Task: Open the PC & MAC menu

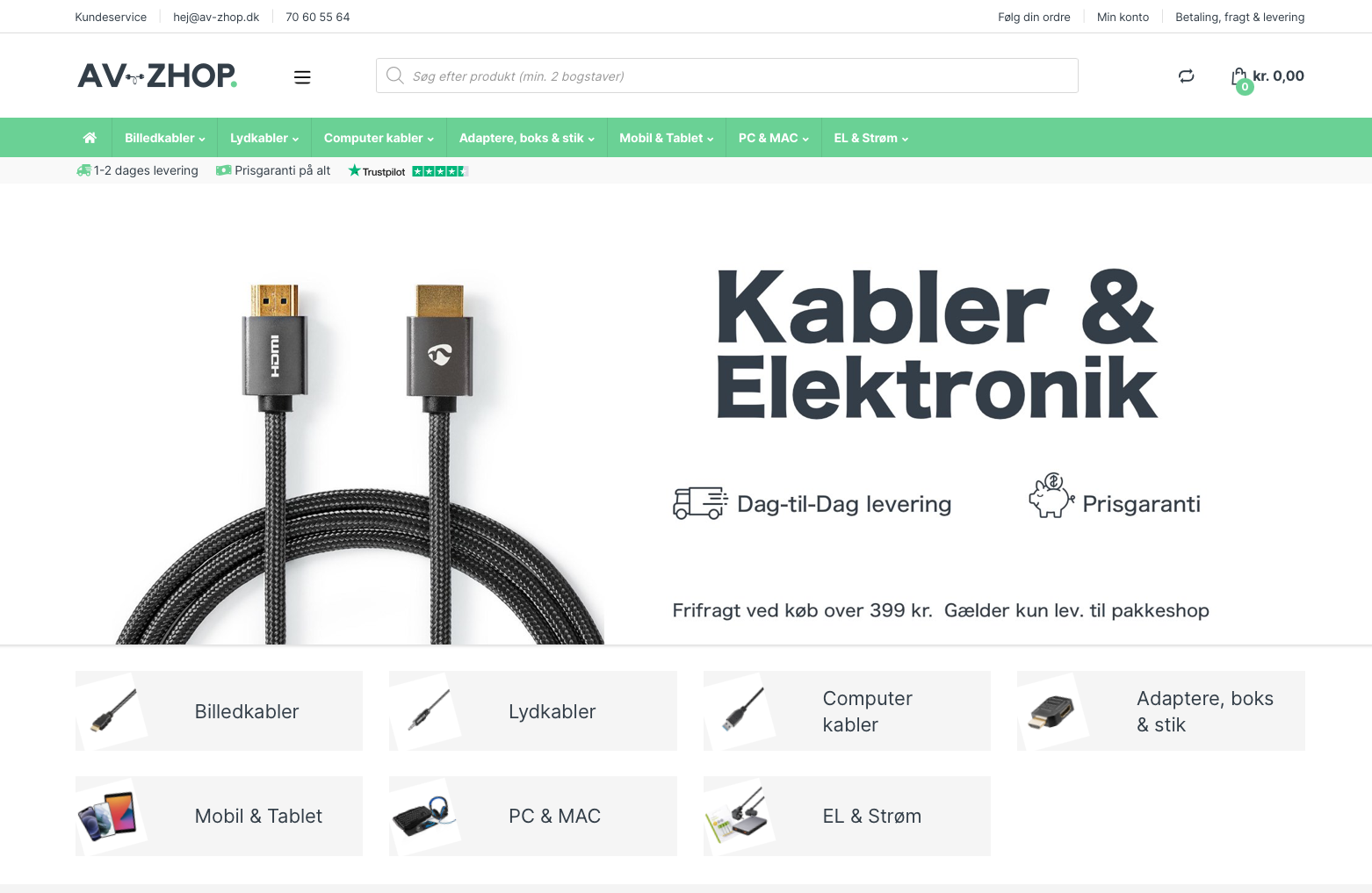Action: click(x=773, y=138)
